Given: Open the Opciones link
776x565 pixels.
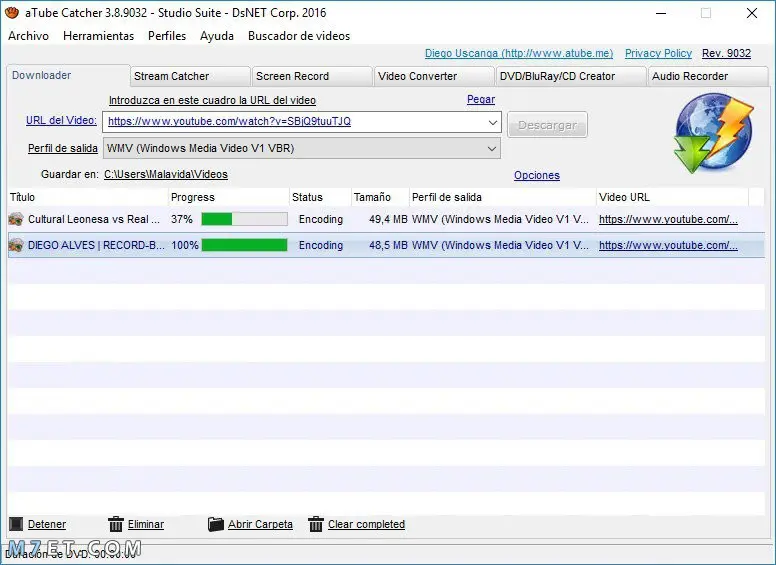Looking at the screenshot, I should [536, 175].
